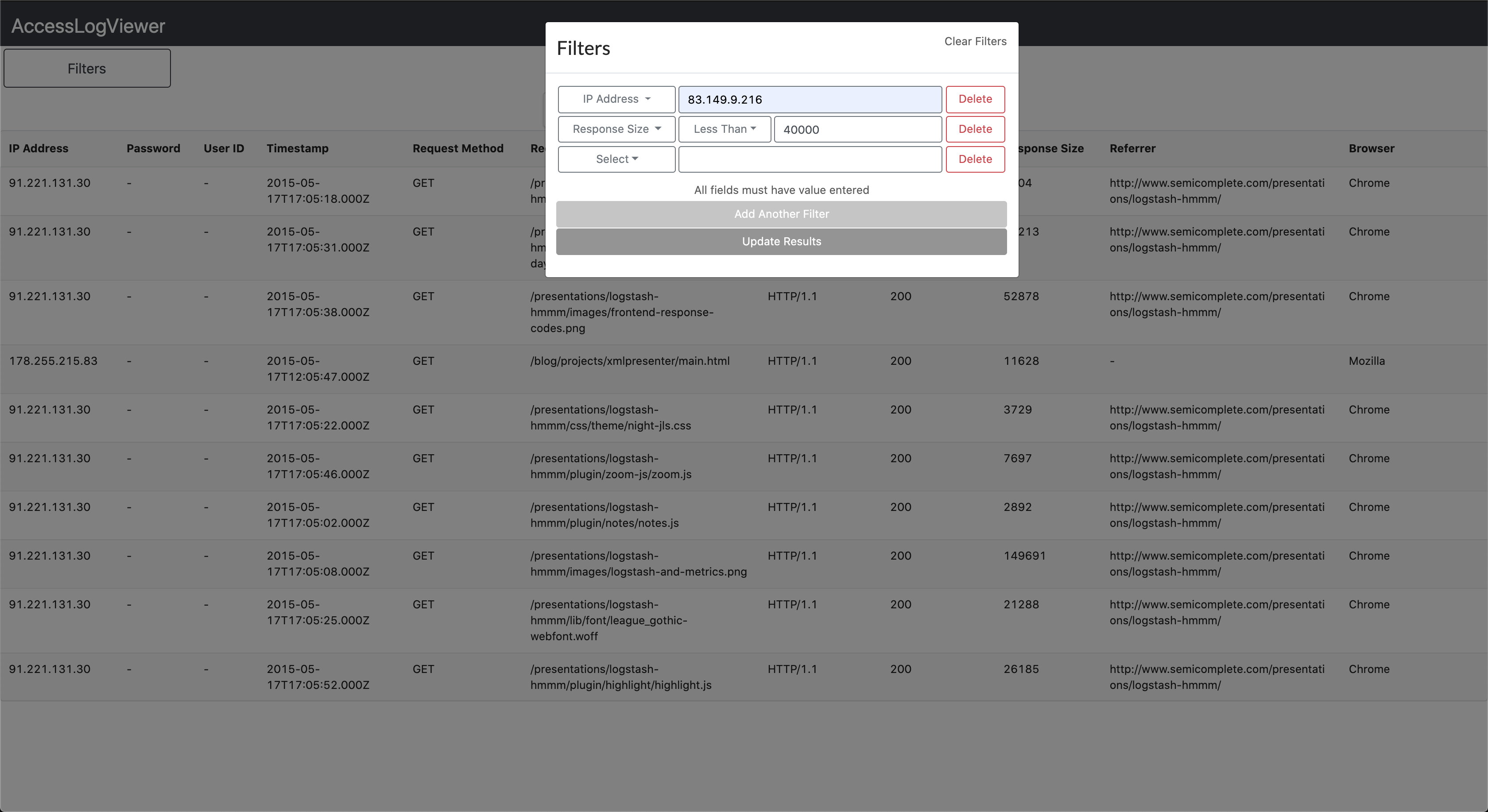Viewport: 1488px width, 812px height.
Task: Click the AccessLogViewer title
Action: tap(87, 25)
